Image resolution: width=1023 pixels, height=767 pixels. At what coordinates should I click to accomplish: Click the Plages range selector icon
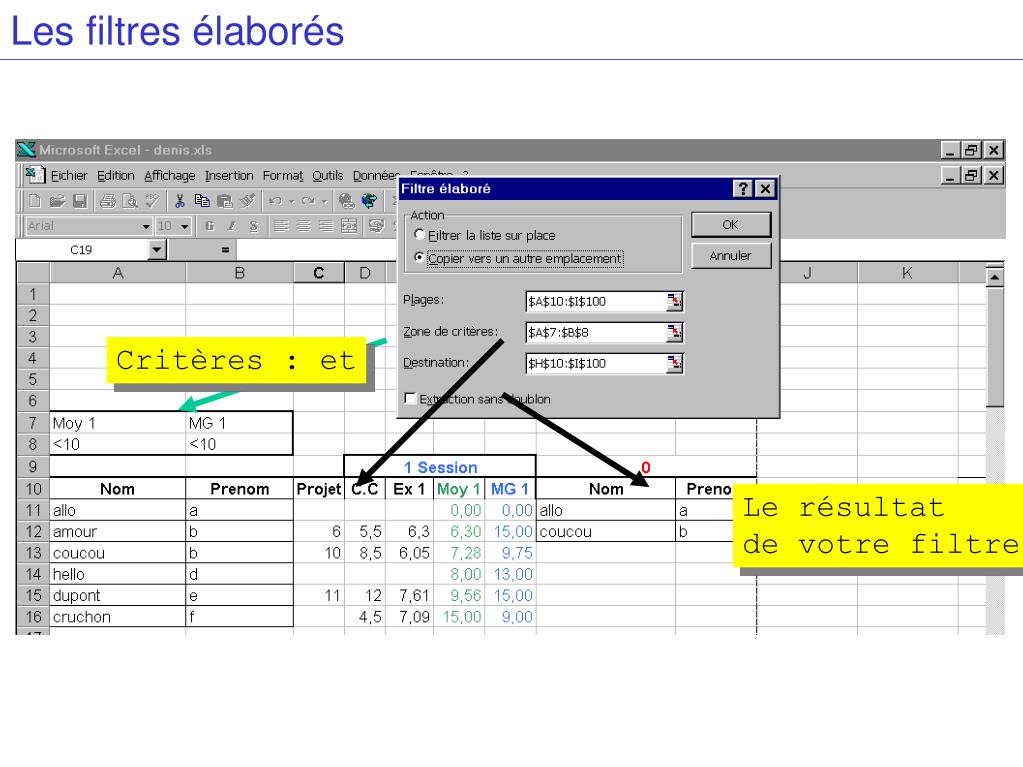[674, 301]
